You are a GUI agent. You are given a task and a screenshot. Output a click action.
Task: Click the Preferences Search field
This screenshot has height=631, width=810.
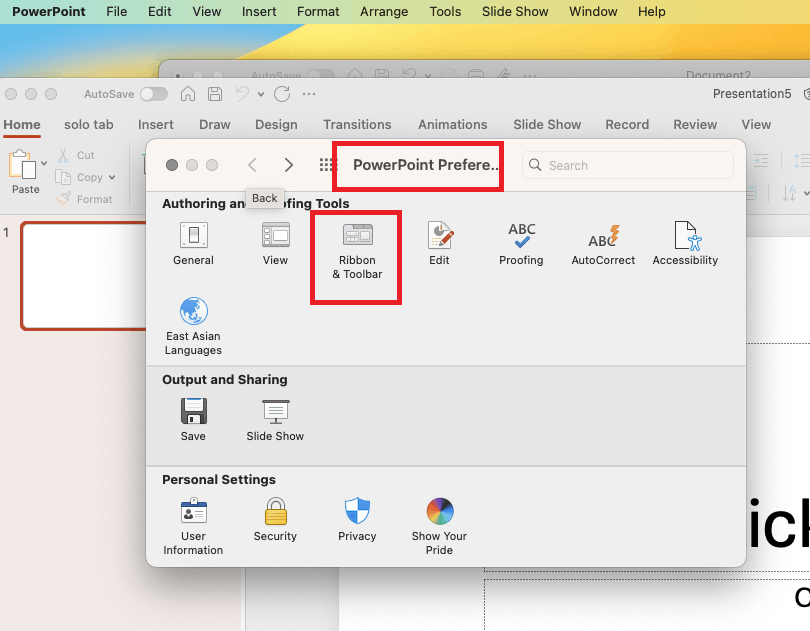pos(628,165)
